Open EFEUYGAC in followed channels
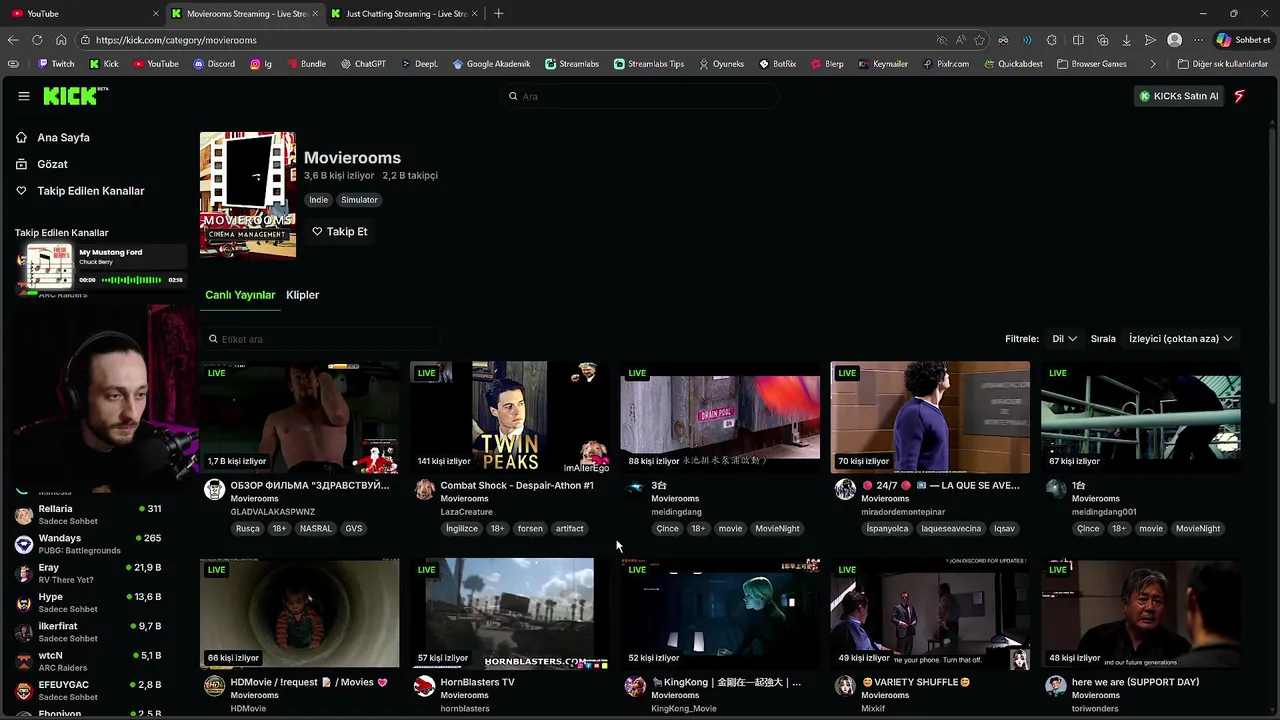 coord(90,690)
